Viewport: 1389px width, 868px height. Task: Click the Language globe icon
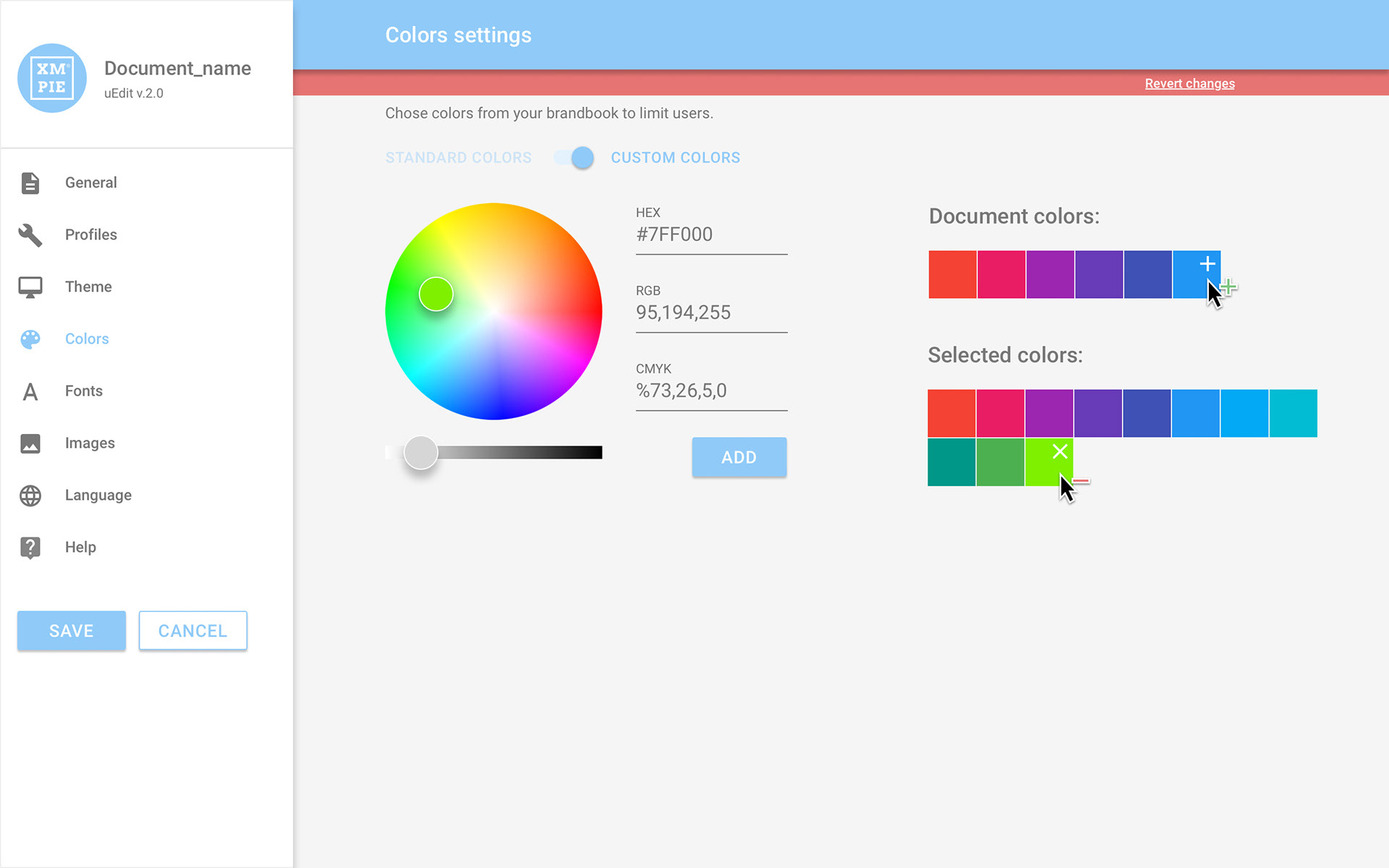click(30, 495)
